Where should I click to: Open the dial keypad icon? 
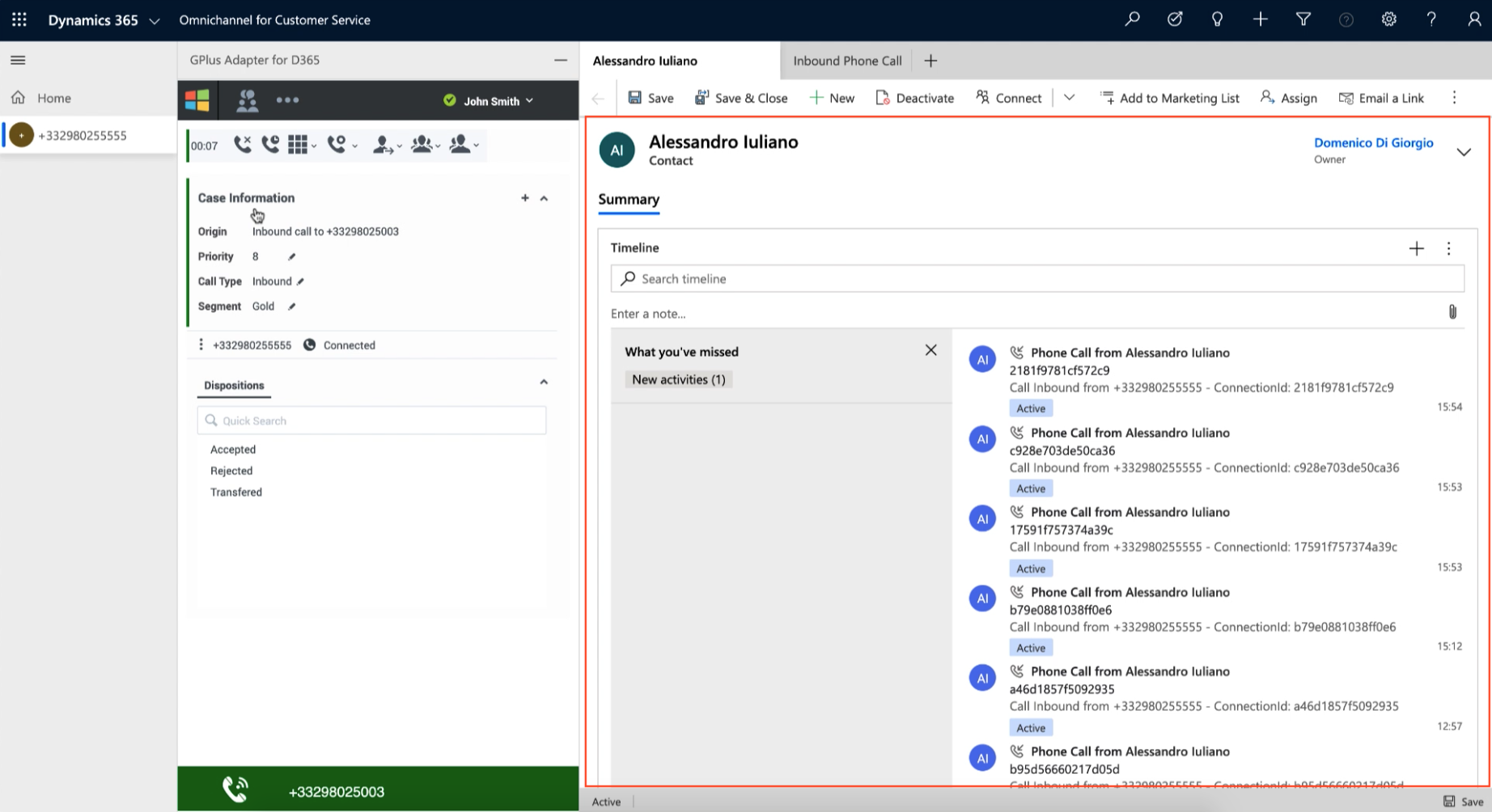coord(298,145)
